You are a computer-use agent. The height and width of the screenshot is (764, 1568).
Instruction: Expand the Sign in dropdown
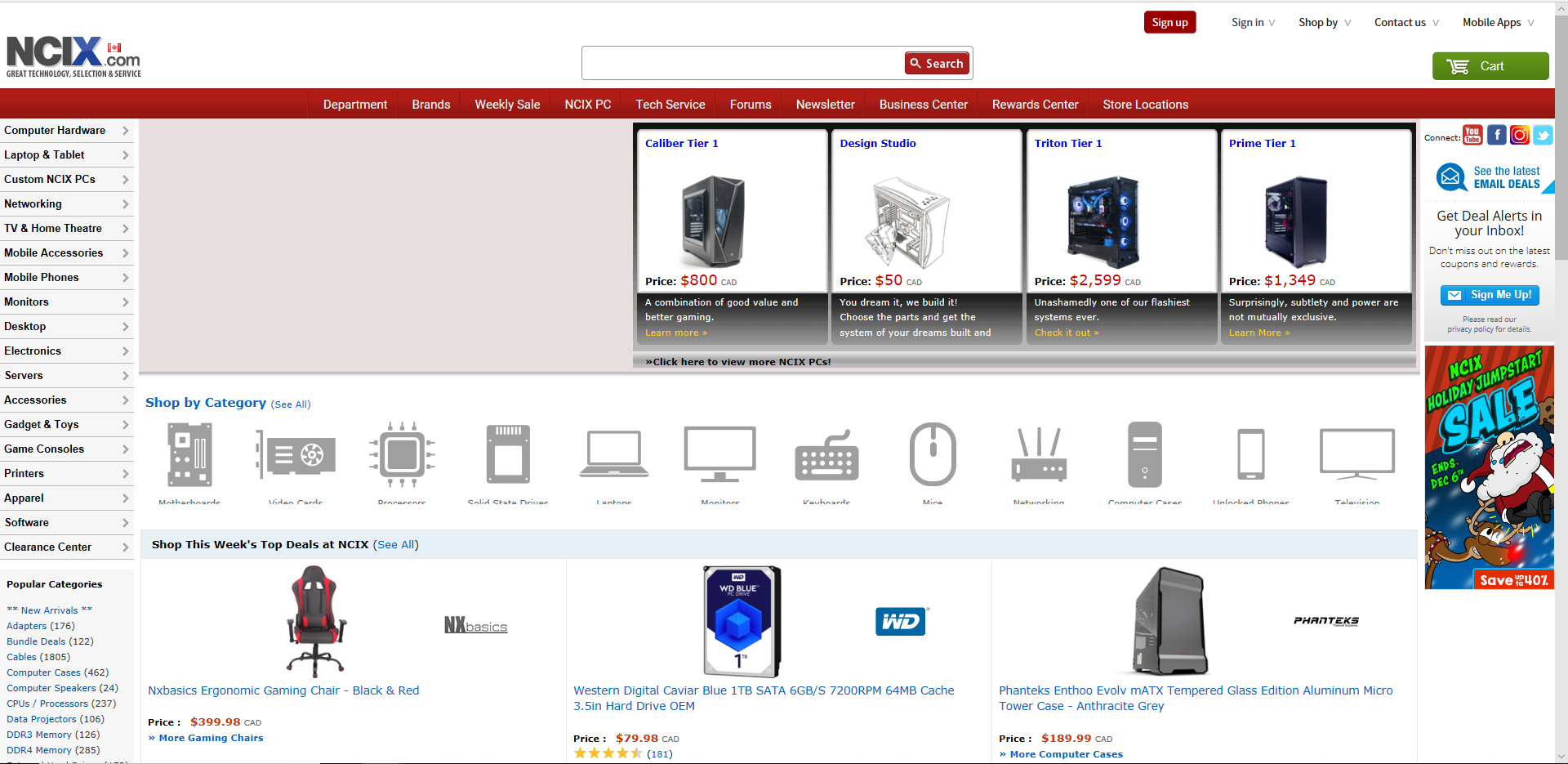[x=1253, y=22]
